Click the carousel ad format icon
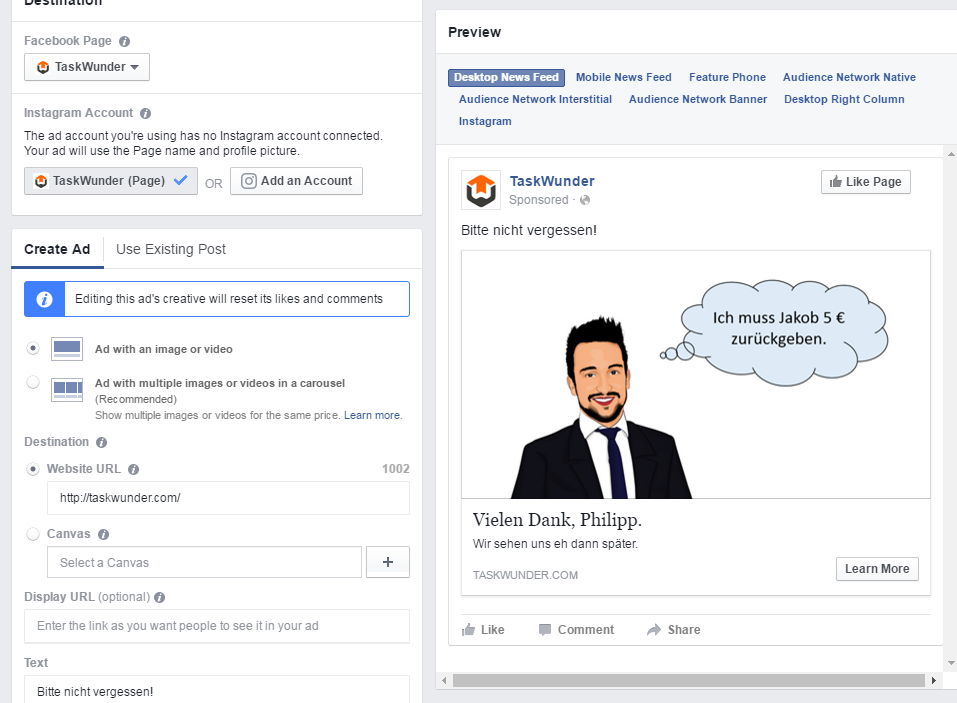The width and height of the screenshot is (957, 703). [x=67, y=389]
